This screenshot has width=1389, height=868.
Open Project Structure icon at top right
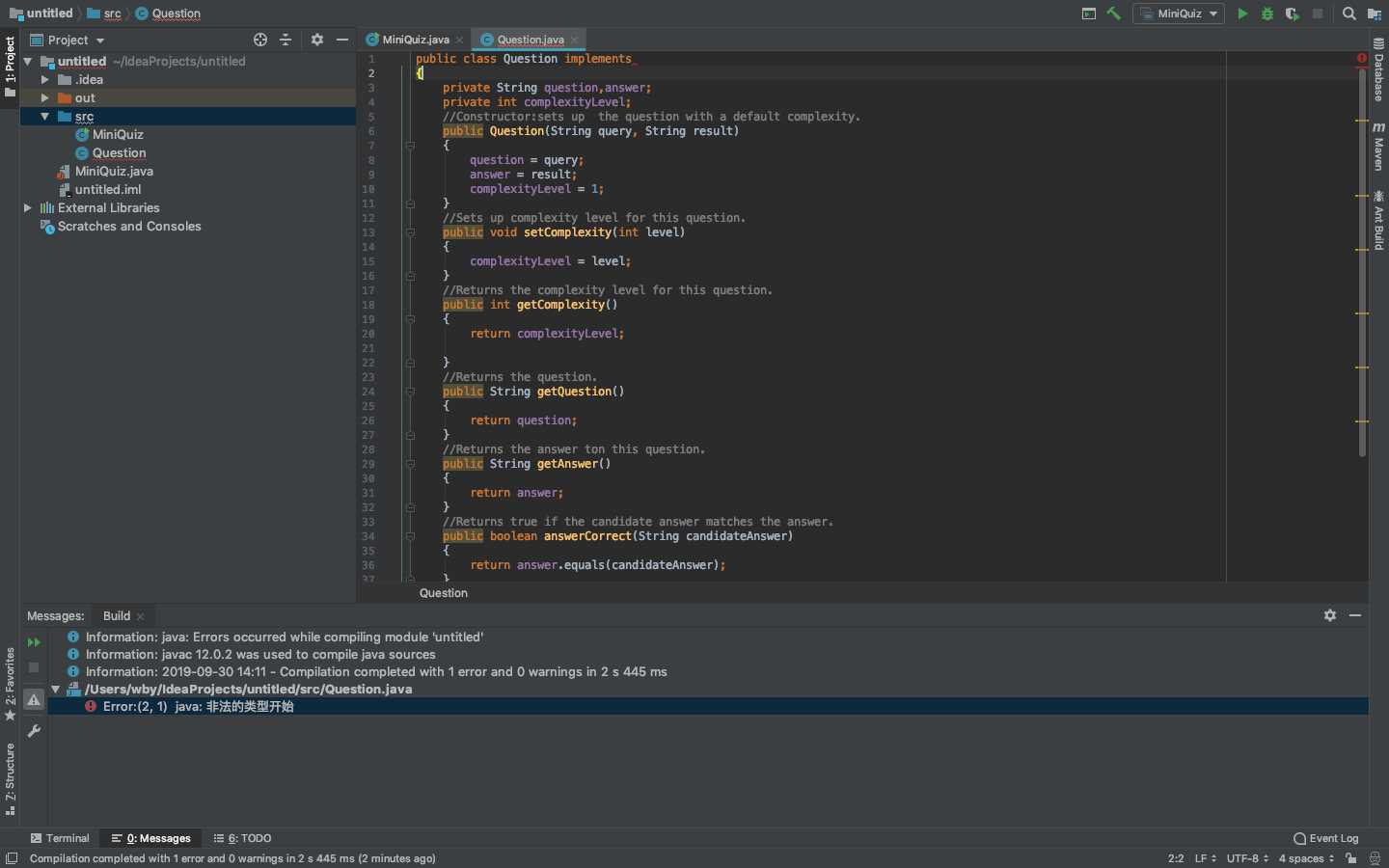(x=1375, y=14)
